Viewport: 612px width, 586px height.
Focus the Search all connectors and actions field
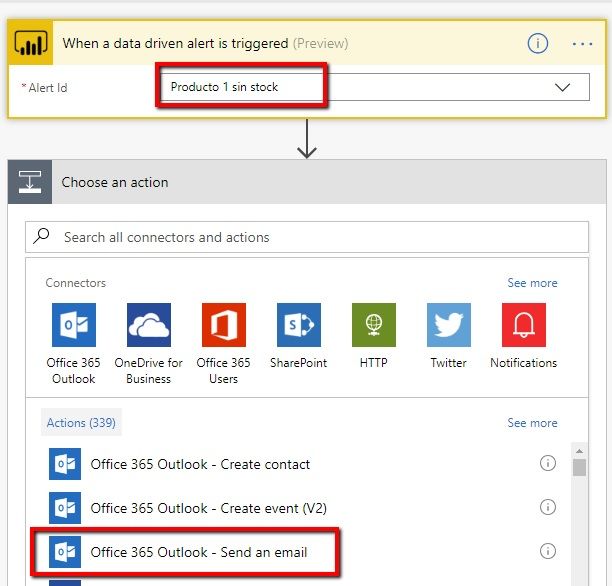coord(307,237)
